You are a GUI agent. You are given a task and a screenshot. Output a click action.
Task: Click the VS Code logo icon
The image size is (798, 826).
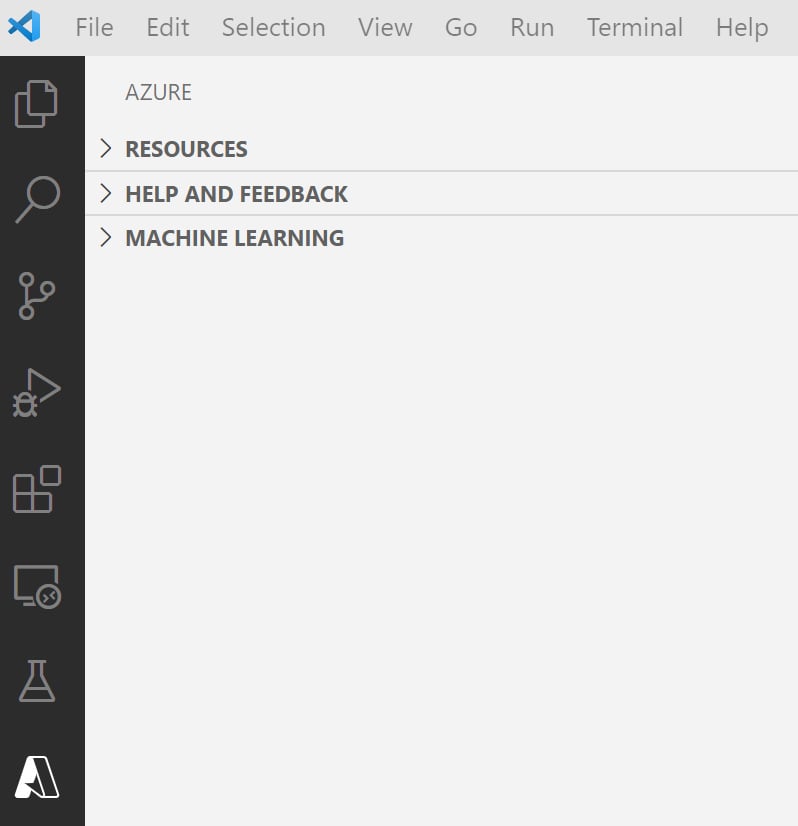click(24, 26)
